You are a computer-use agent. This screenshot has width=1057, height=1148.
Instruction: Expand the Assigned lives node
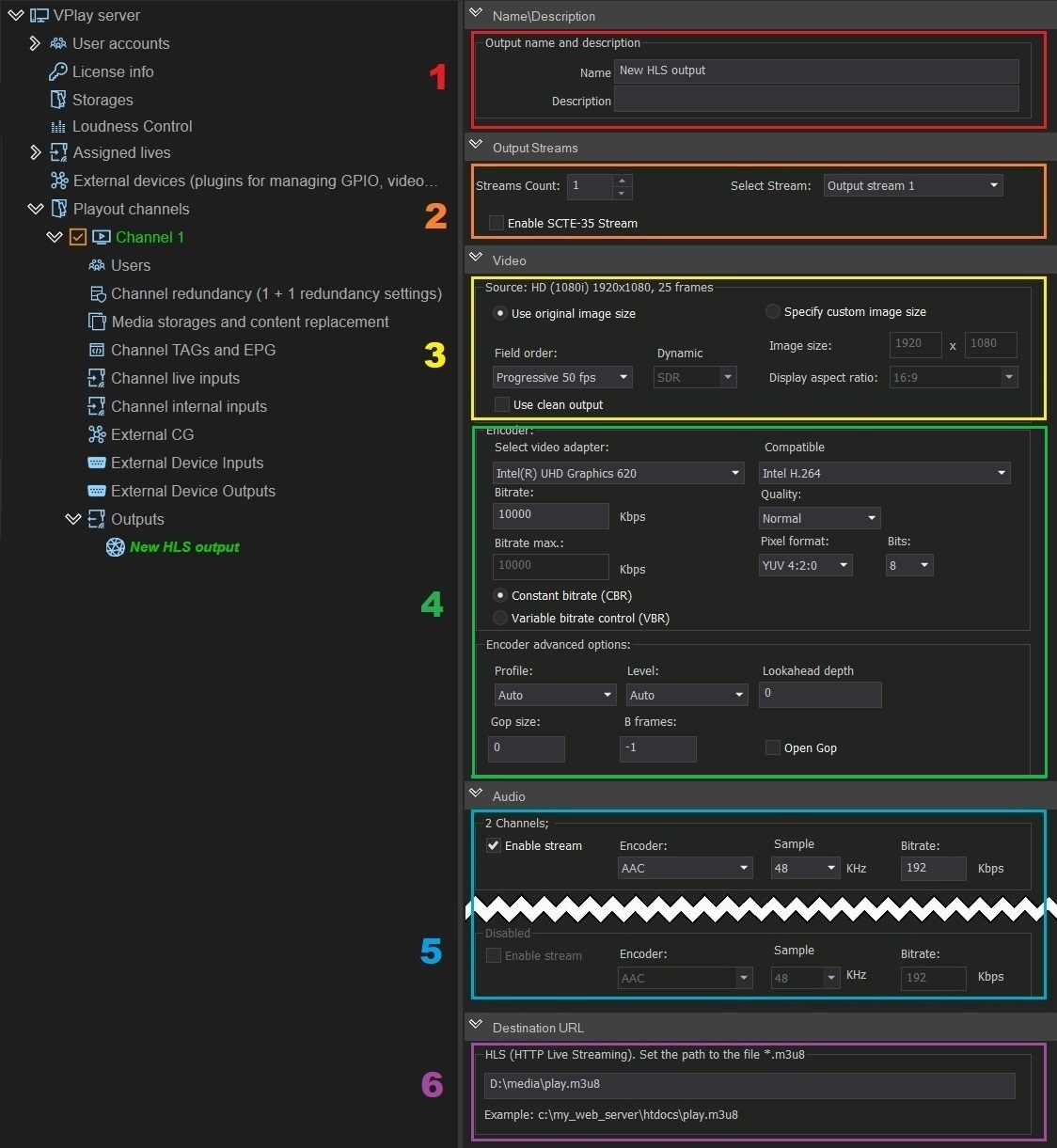(x=35, y=152)
